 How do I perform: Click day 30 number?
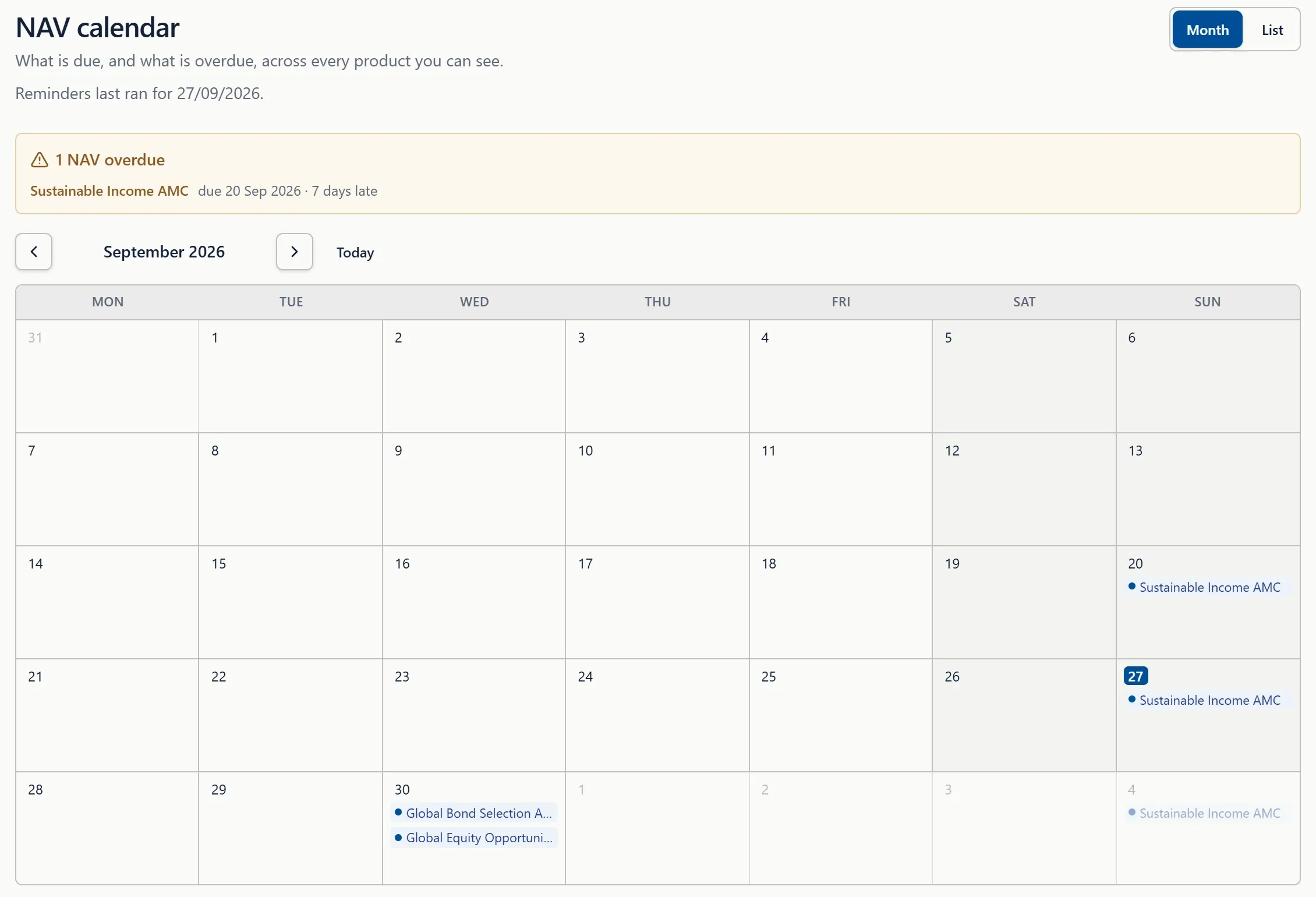pyautogui.click(x=402, y=789)
